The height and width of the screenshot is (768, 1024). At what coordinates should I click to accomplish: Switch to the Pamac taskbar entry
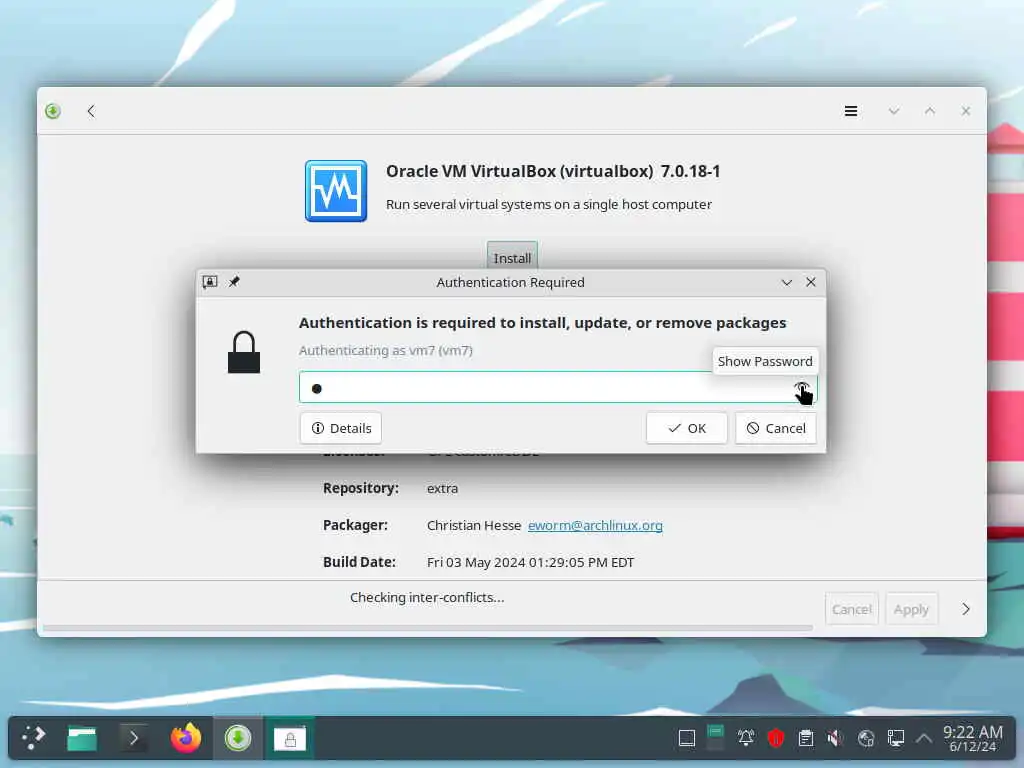click(x=238, y=738)
